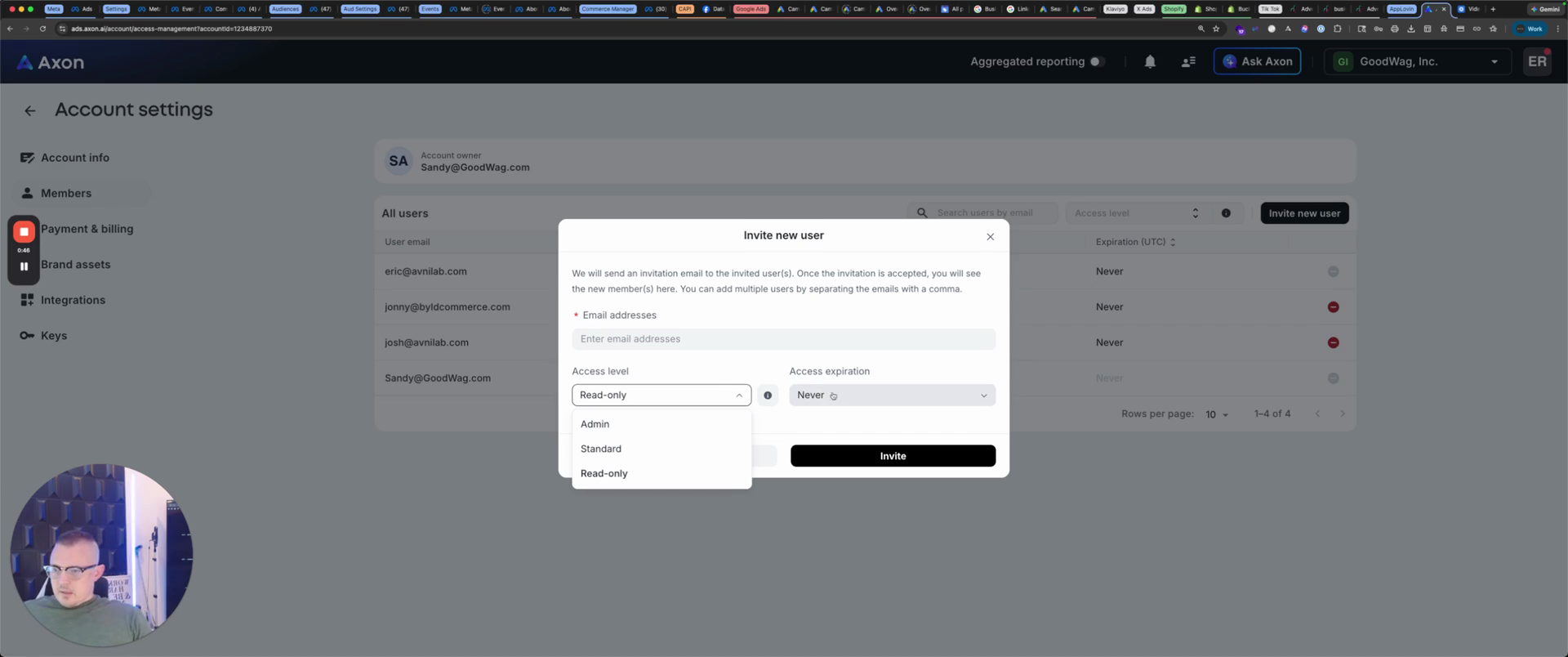
Task: Switch to Klaviyo tab group
Action: coord(1115,9)
